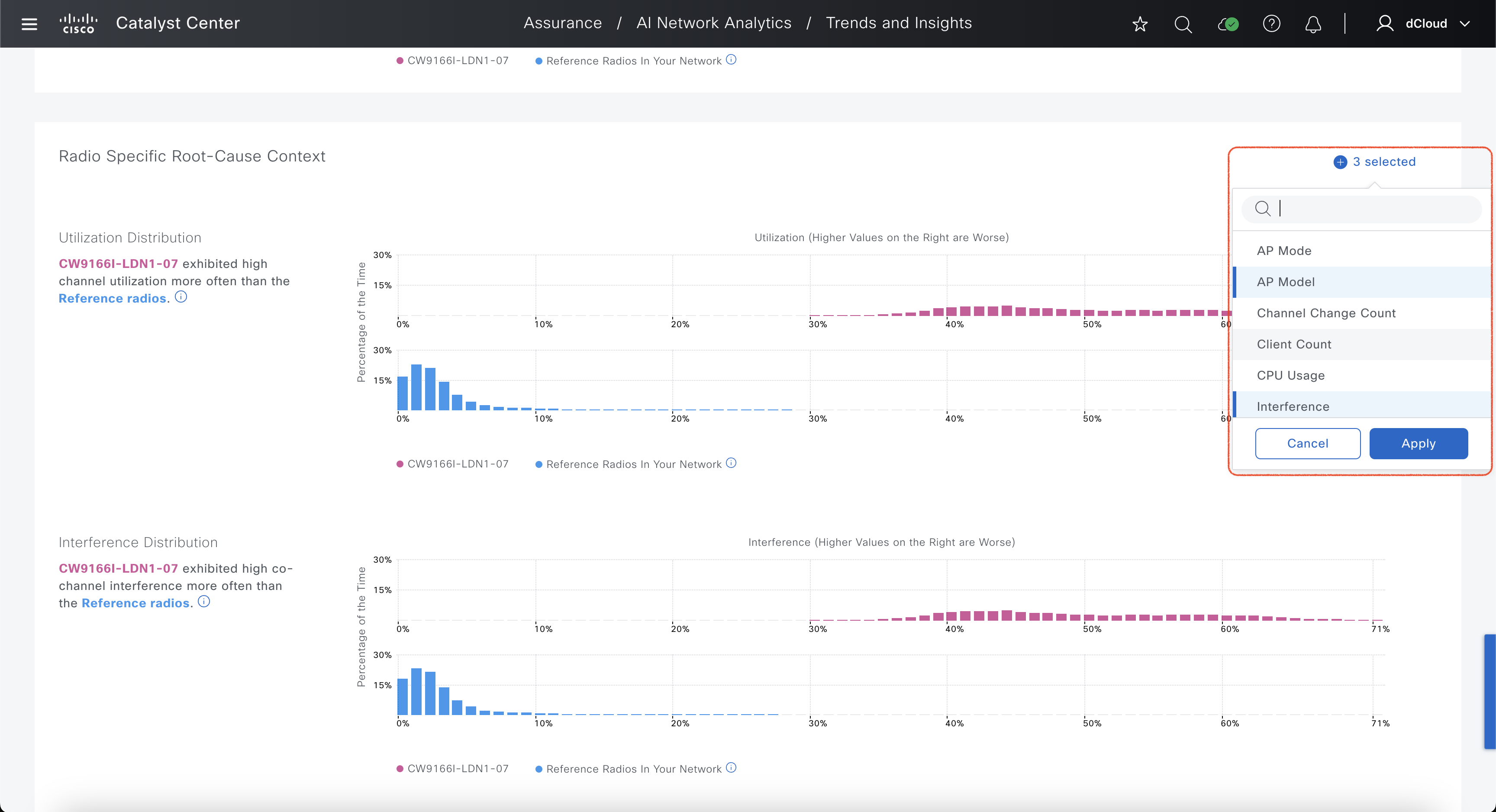This screenshot has width=1496, height=812.
Task: Click CW9166I-LDN1-07 link in Interference description
Action: pos(118,569)
